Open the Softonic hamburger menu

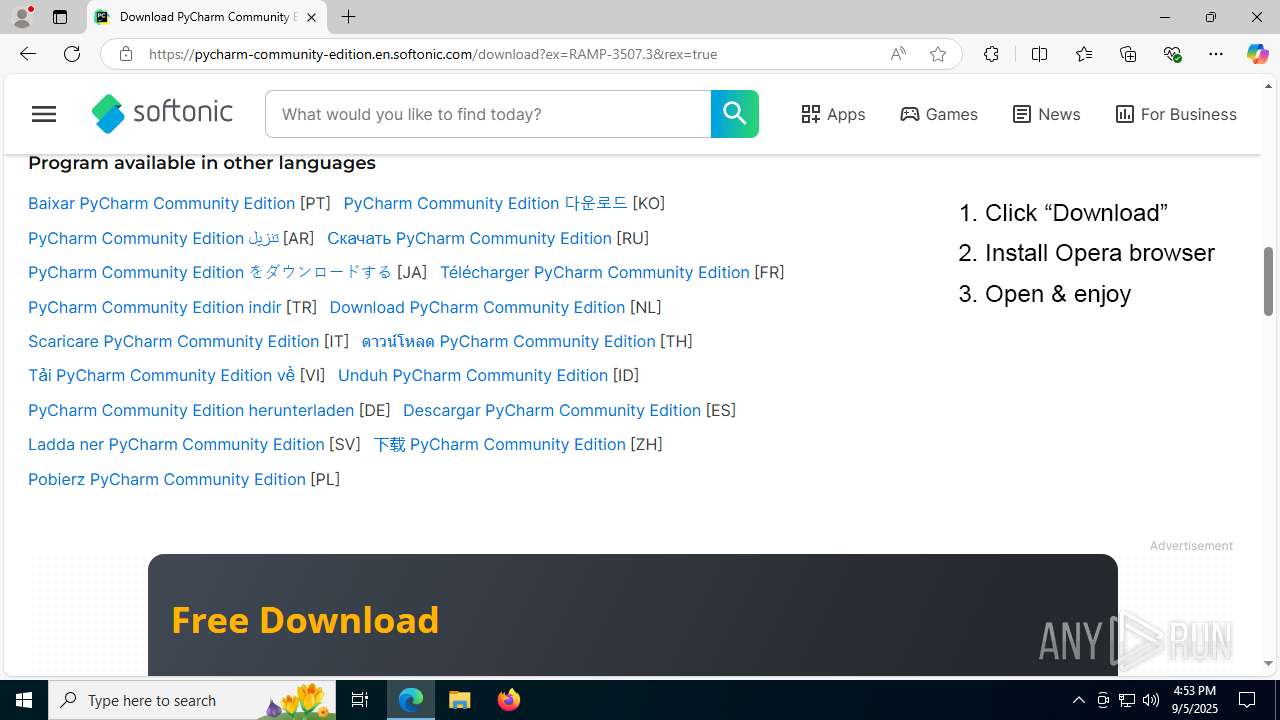tap(44, 114)
